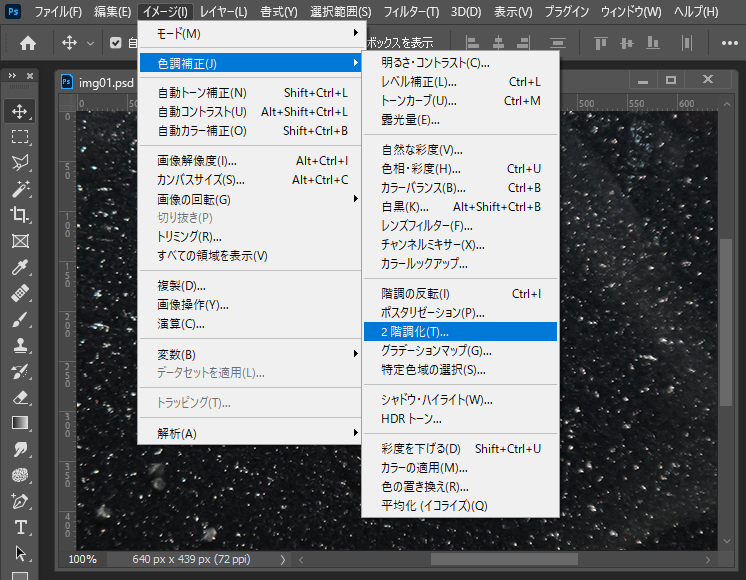Open ファイル(F) menu
The height and width of the screenshot is (580, 746).
coord(58,11)
